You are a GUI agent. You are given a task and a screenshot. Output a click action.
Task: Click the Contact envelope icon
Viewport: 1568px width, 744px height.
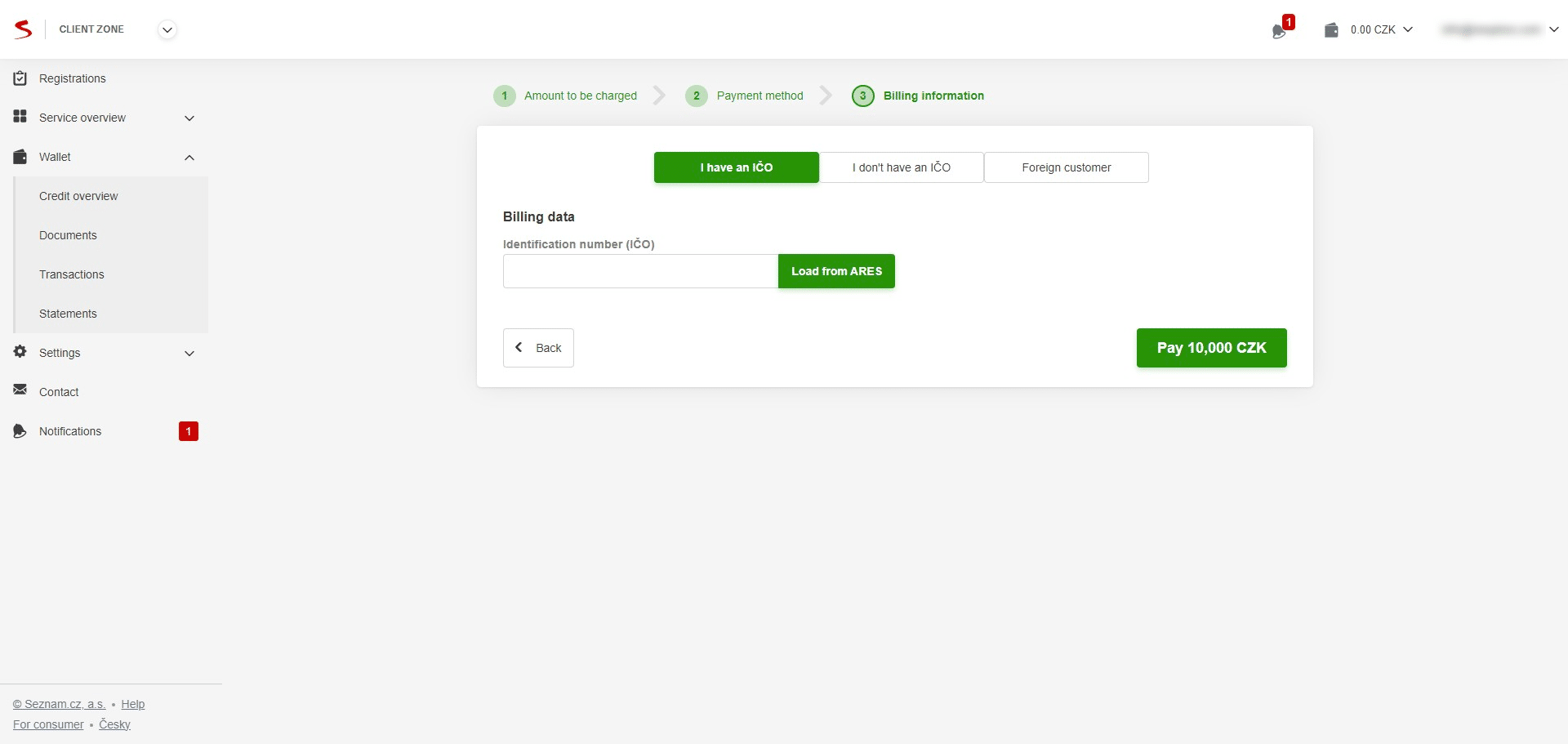(x=20, y=391)
